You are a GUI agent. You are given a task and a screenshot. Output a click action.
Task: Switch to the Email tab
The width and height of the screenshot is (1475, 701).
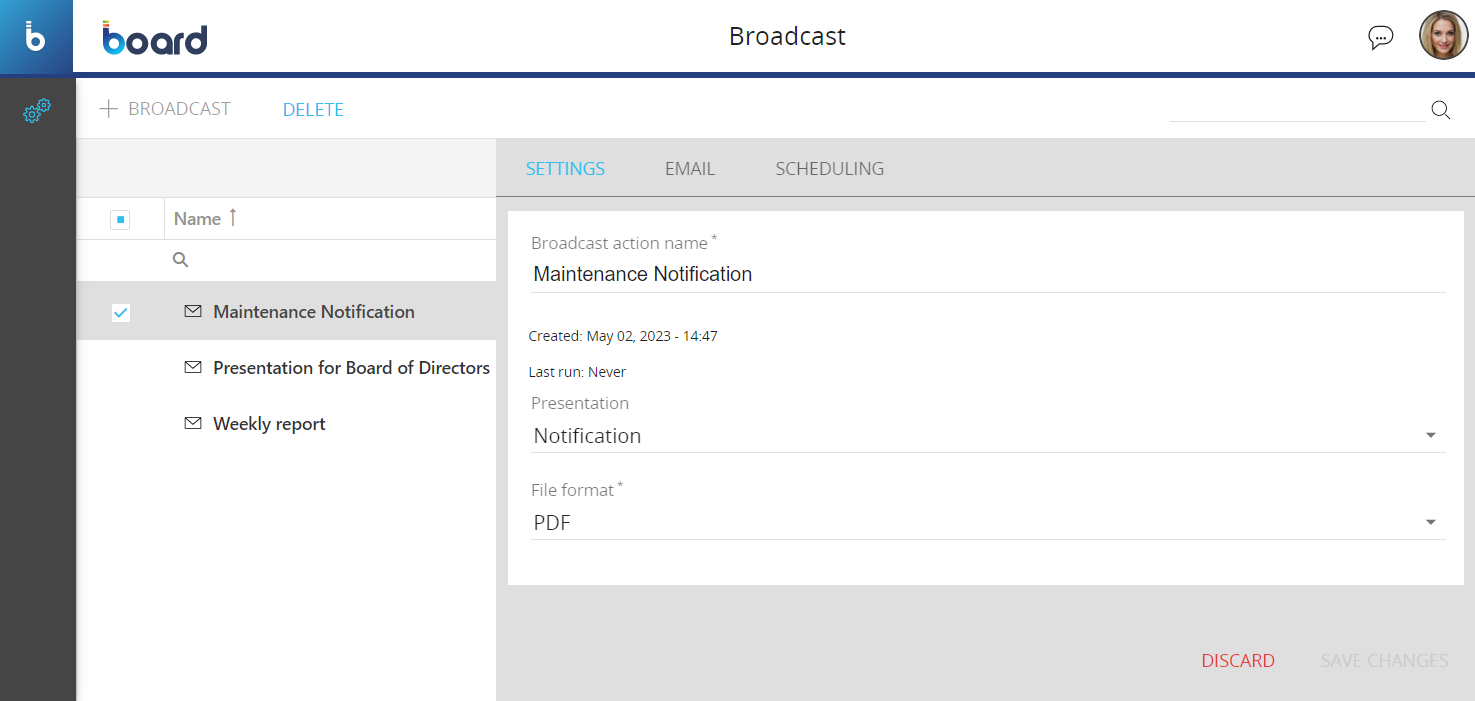point(690,169)
